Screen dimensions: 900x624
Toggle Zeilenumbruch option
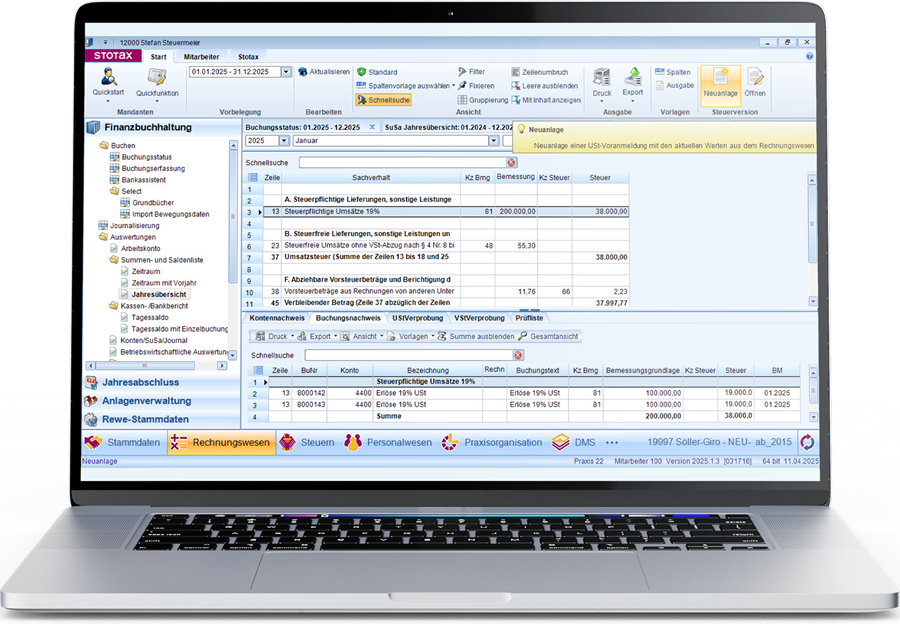[x=540, y=72]
